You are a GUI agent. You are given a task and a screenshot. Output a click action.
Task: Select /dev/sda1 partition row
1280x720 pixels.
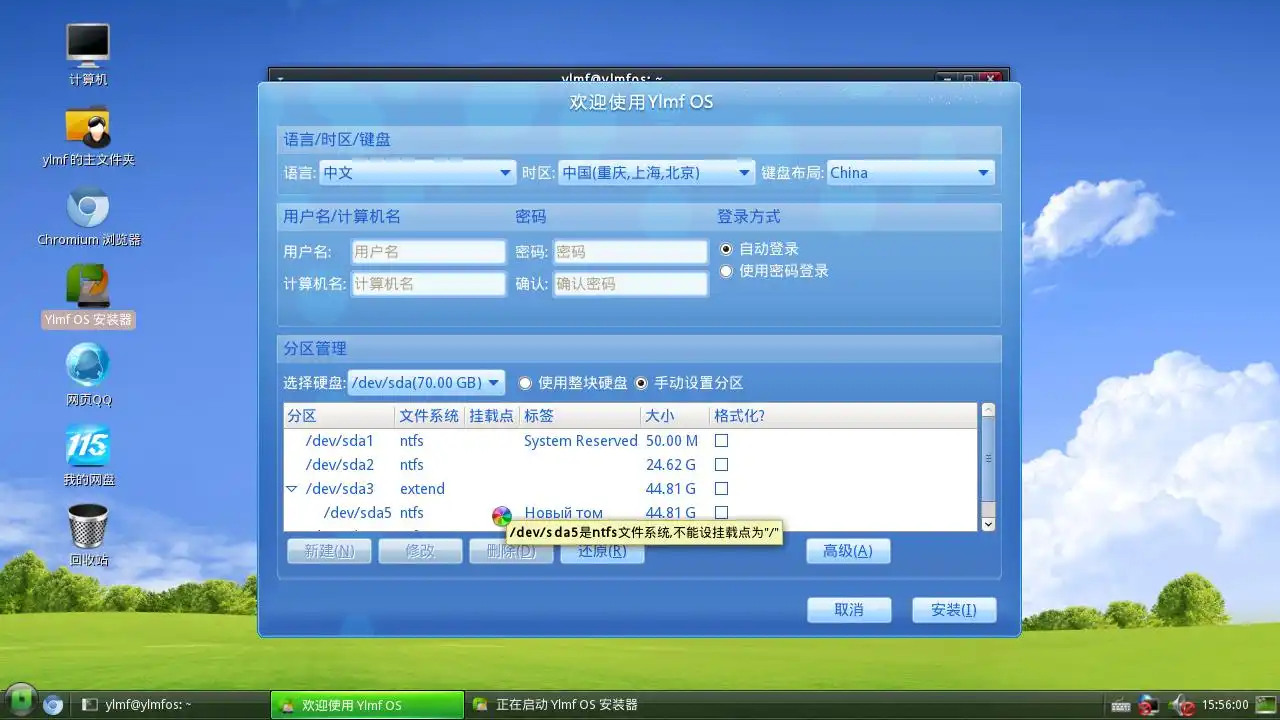631,441
